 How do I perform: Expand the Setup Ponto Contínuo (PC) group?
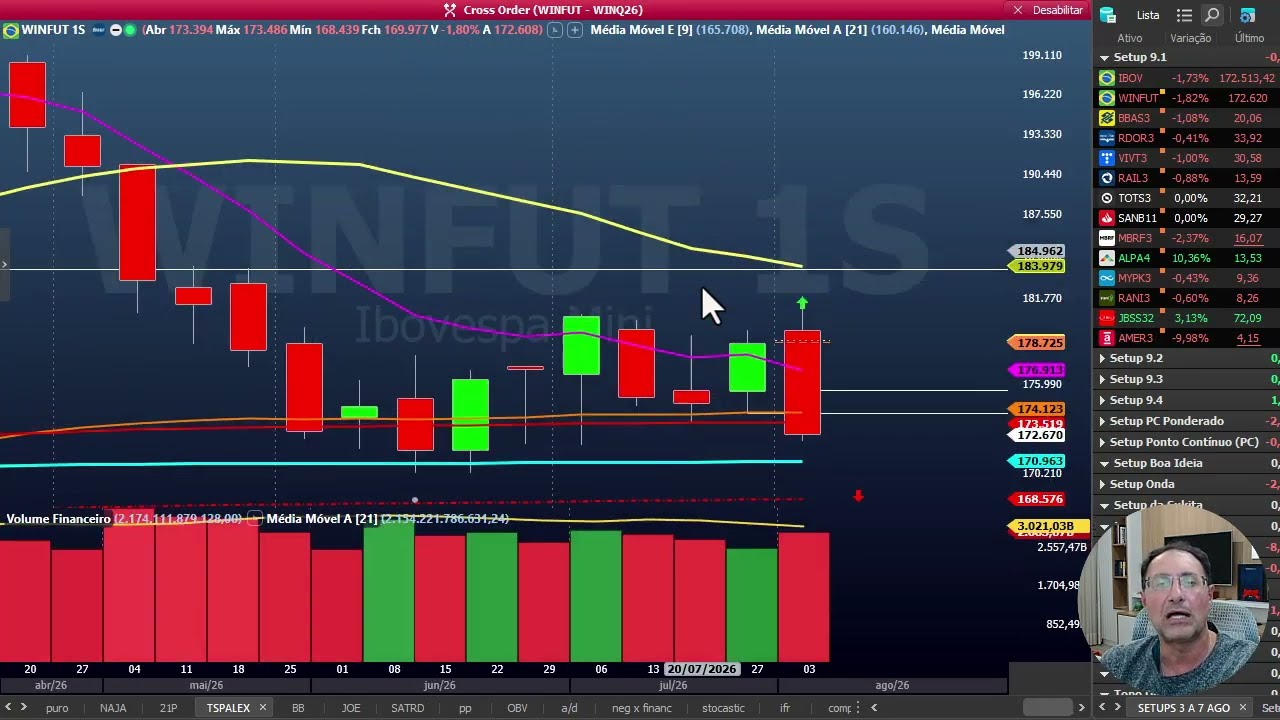coord(1103,442)
